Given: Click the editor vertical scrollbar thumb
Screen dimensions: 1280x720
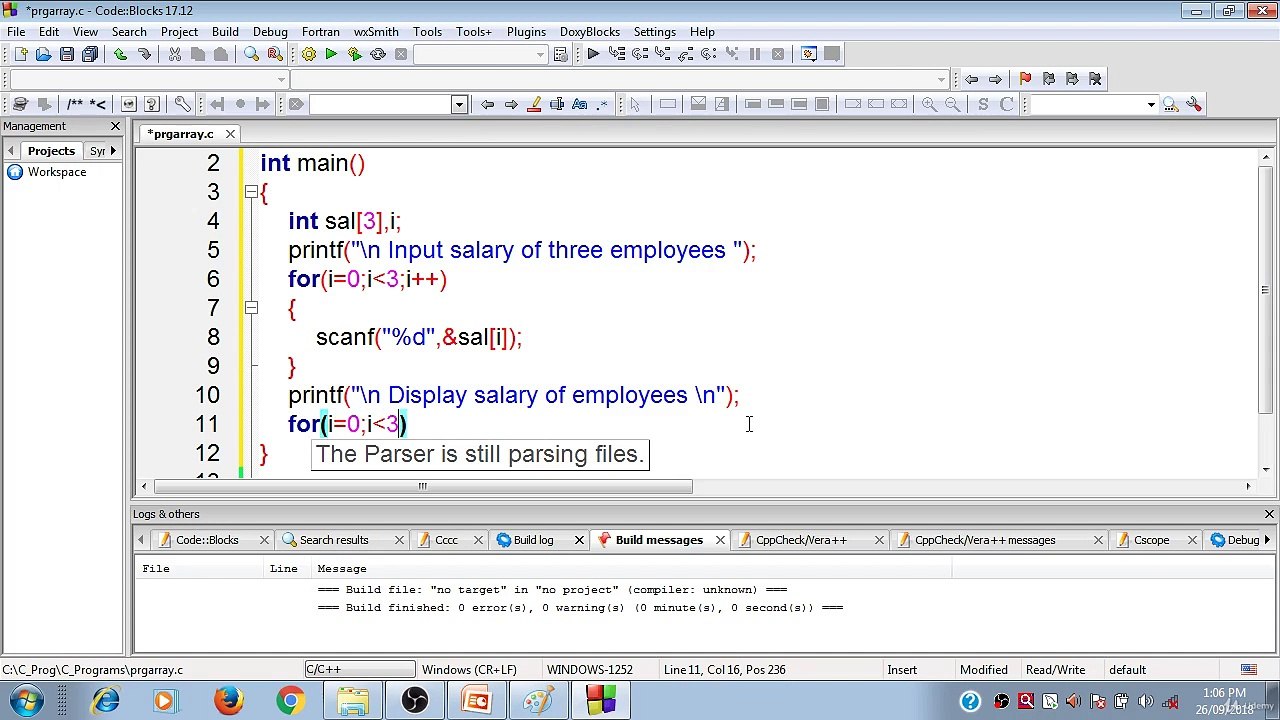Looking at the screenshot, I should point(1266,288).
